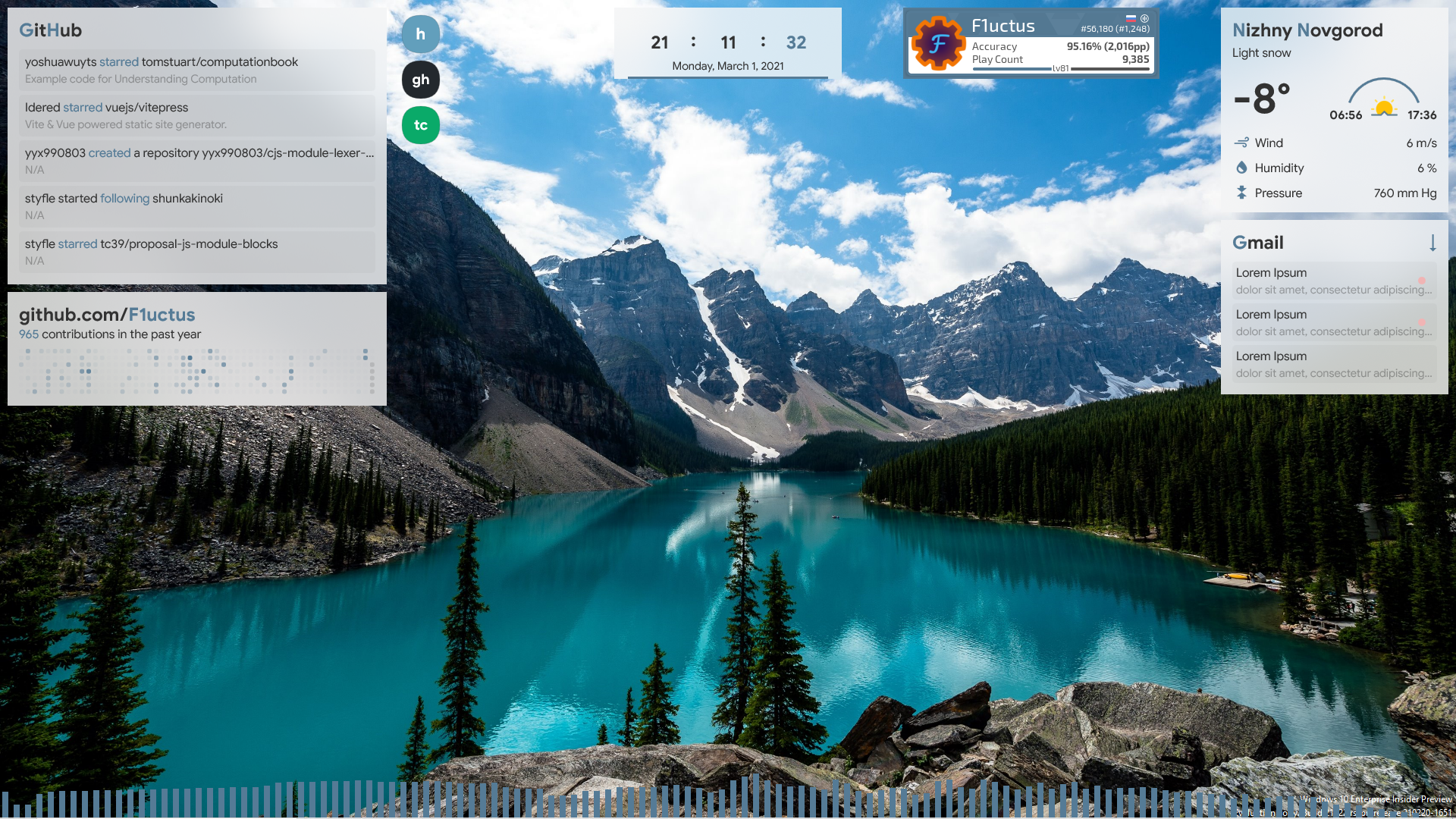Screen dimensions: 1456x819
Task: Click the clock time display
Action: tap(727, 42)
